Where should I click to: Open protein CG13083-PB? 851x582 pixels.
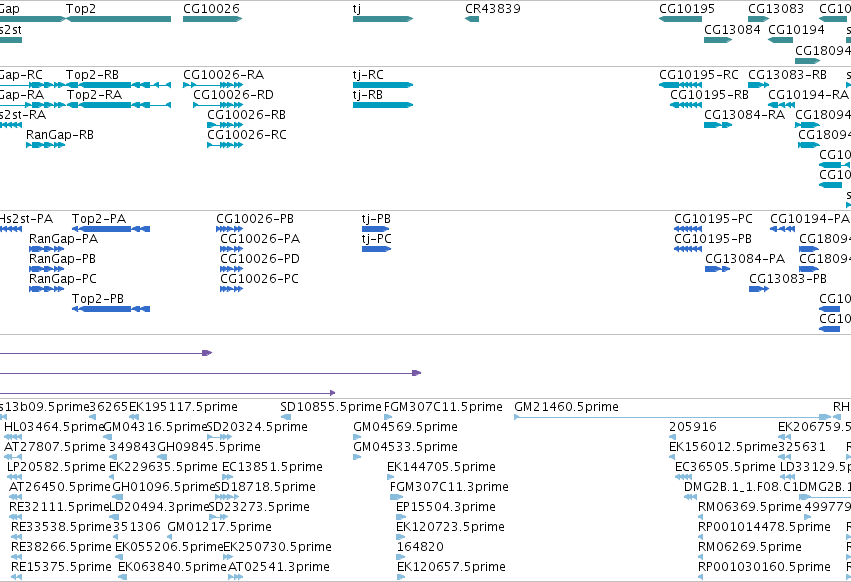(788, 279)
